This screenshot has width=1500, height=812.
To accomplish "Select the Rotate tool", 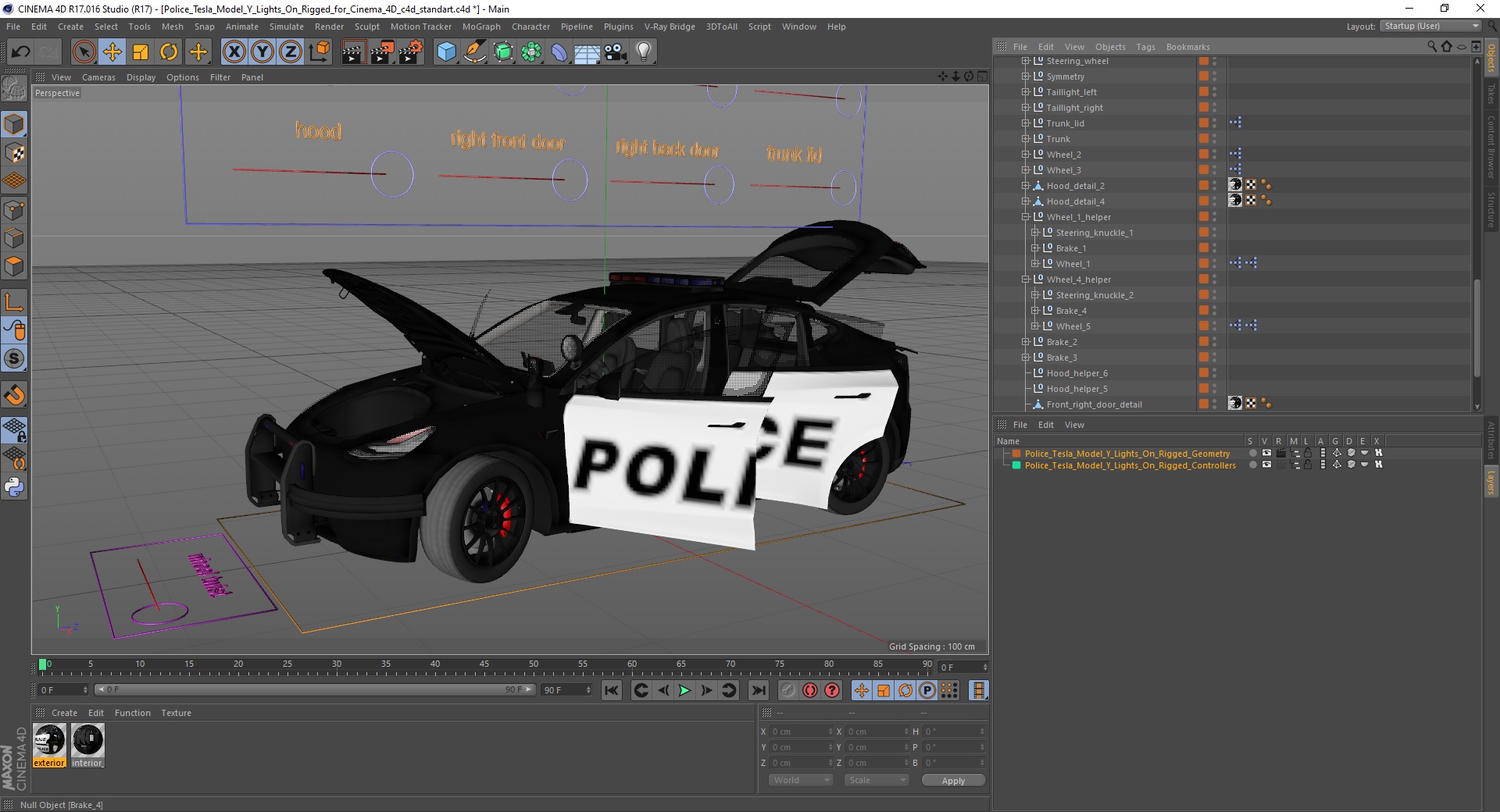I will pos(169,52).
